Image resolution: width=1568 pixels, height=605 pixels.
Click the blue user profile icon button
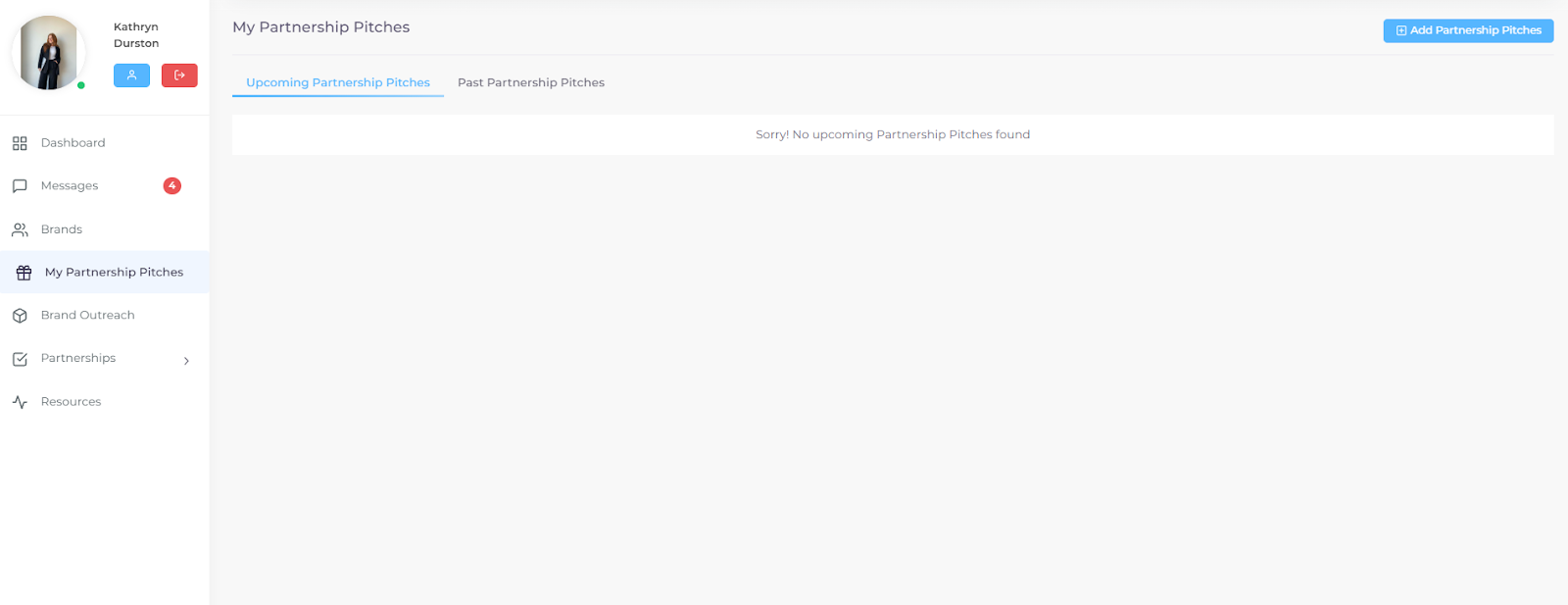[x=131, y=76]
